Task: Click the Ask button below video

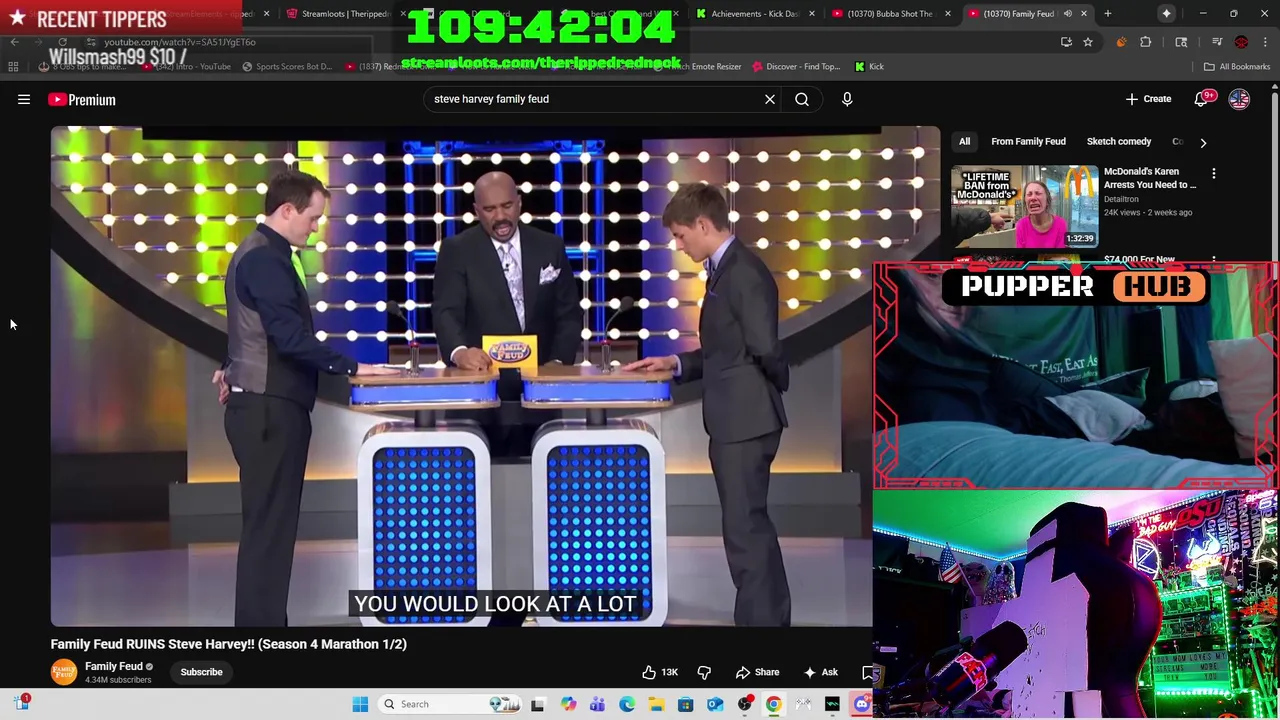Action: [x=820, y=672]
